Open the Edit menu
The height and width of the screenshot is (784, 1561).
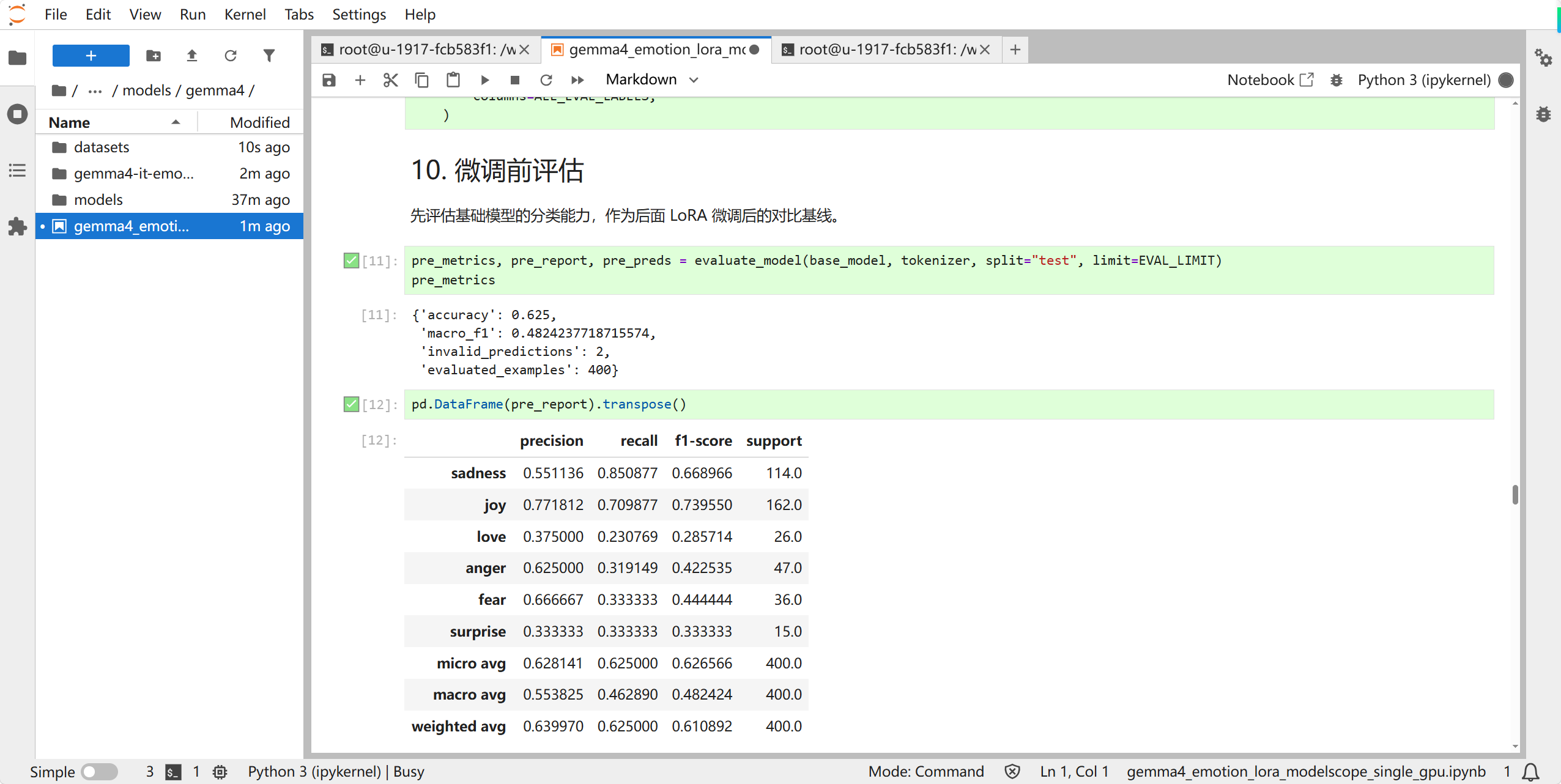98,15
